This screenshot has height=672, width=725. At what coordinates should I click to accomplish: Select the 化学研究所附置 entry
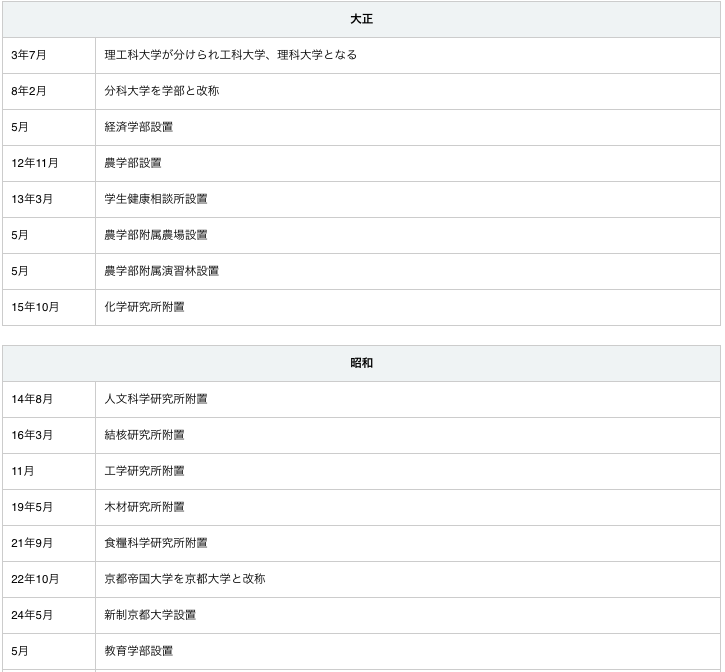[x=408, y=308]
